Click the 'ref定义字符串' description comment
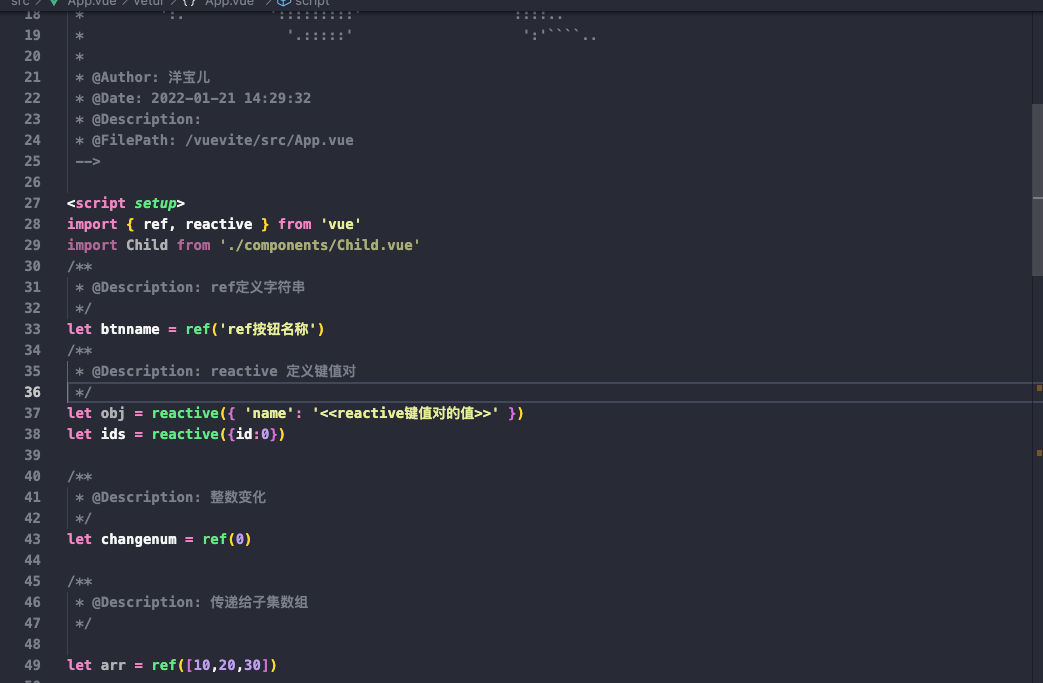 click(x=258, y=287)
